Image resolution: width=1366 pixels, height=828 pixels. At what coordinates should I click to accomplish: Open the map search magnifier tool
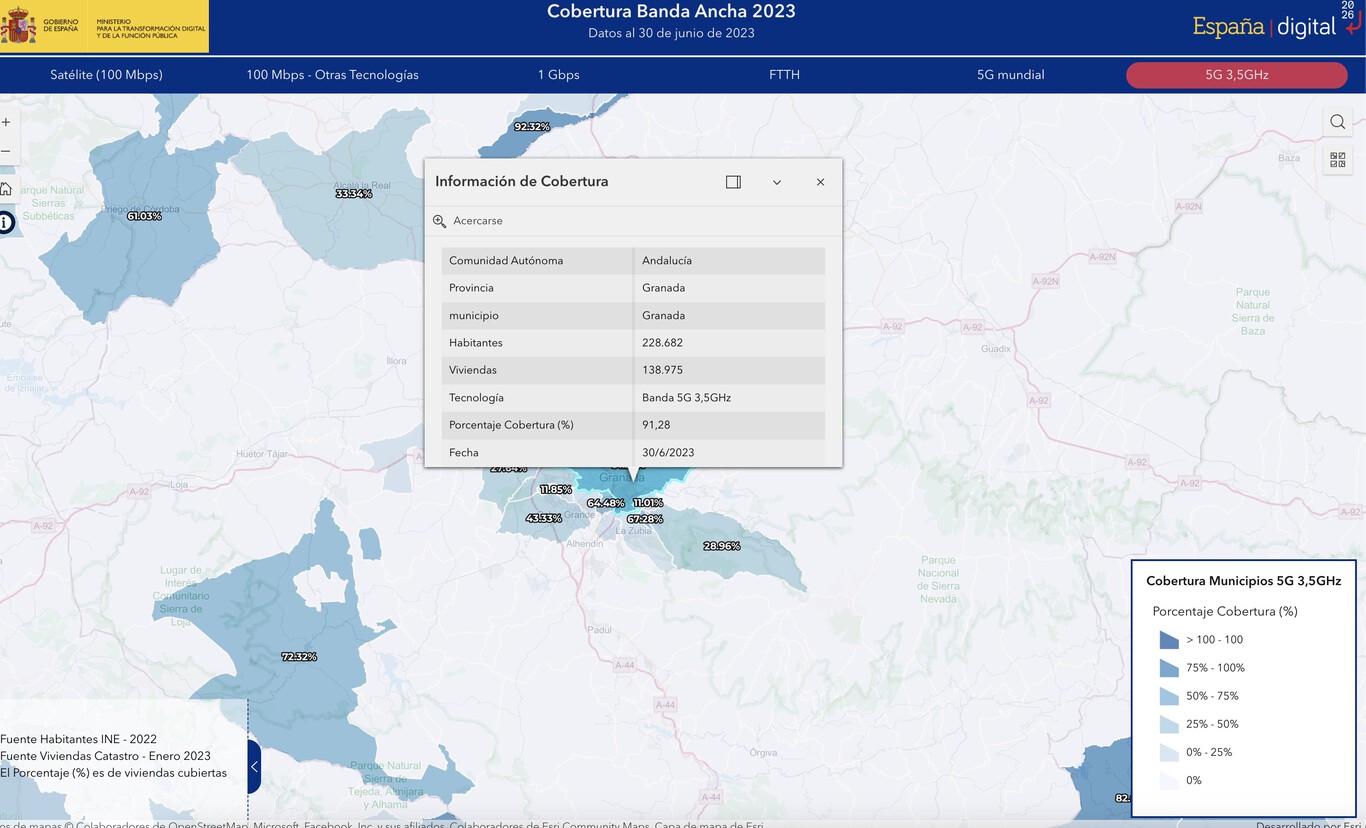coord(1337,122)
